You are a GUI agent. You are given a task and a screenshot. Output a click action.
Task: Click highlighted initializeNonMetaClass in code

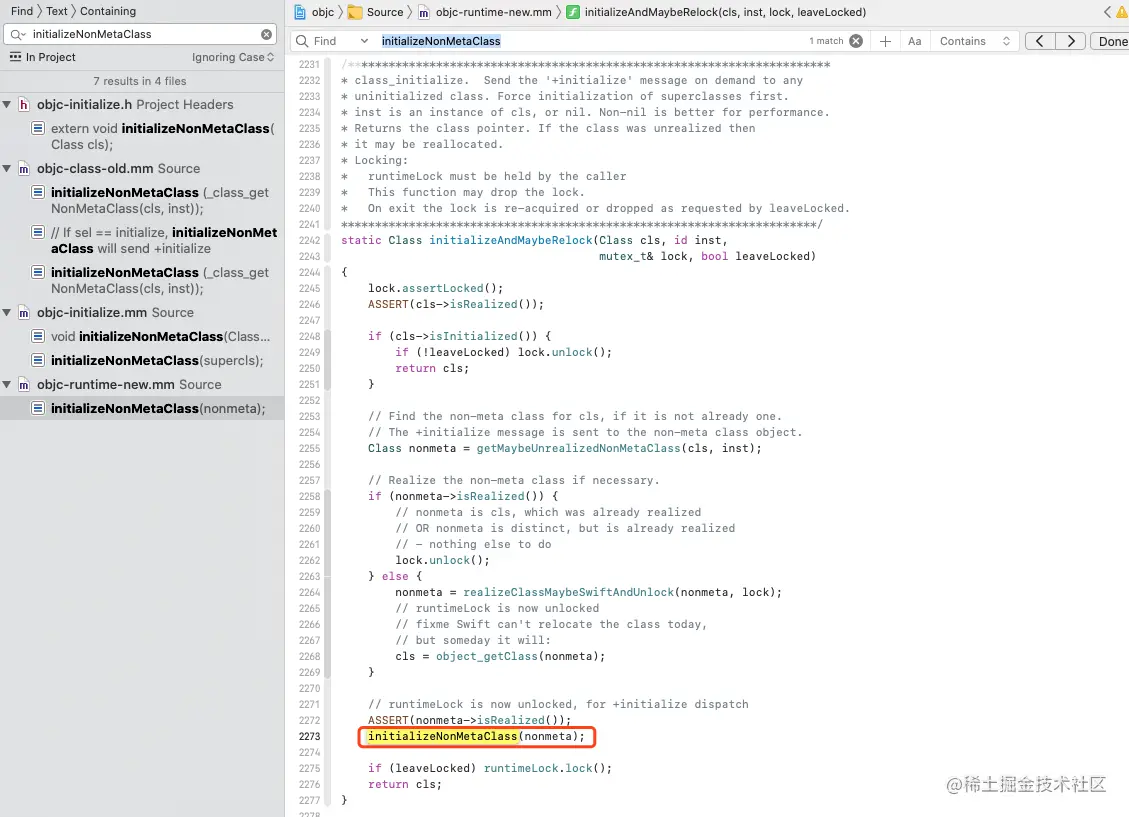pyautogui.click(x=442, y=736)
